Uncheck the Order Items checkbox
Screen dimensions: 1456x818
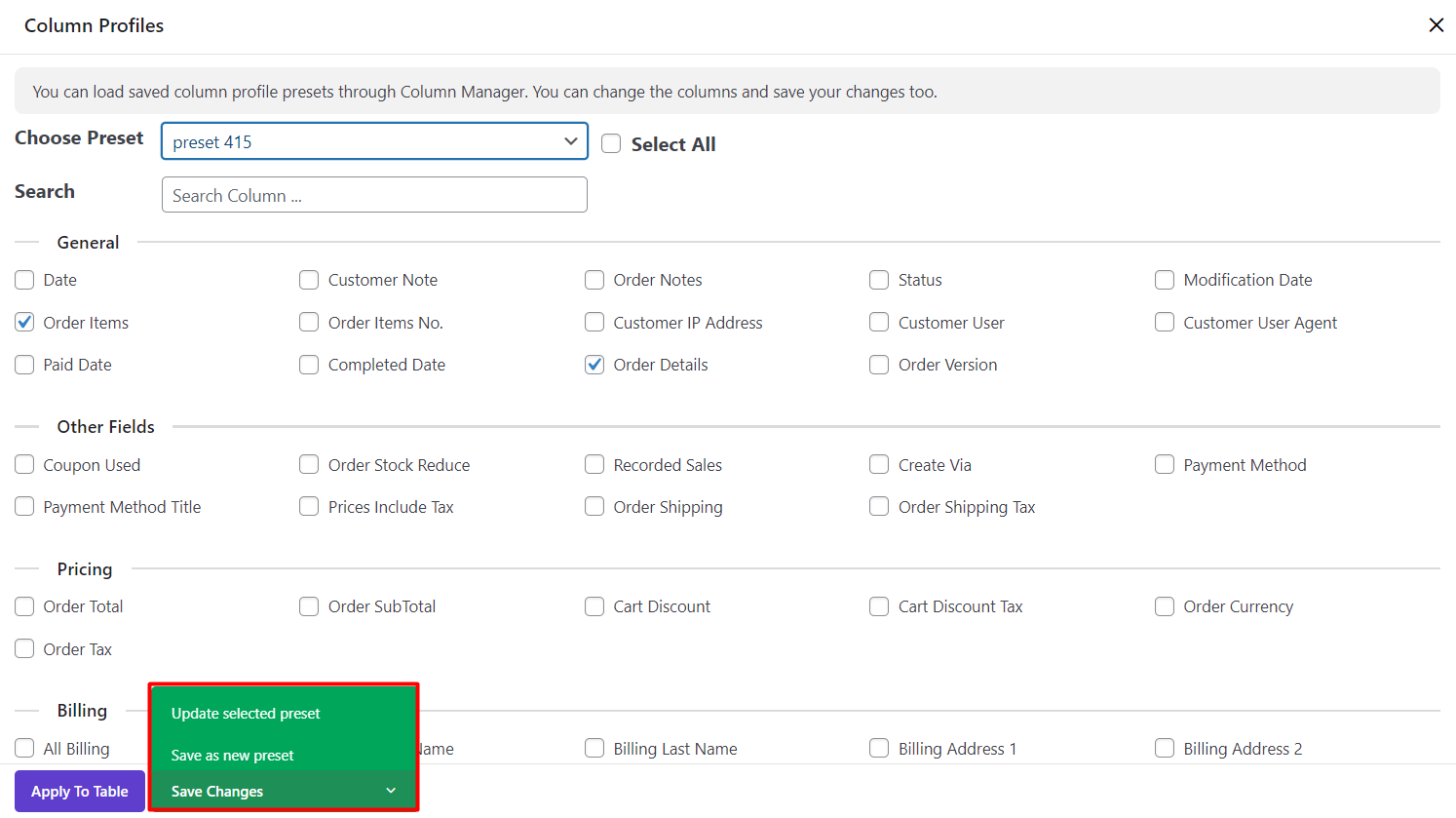(24, 322)
